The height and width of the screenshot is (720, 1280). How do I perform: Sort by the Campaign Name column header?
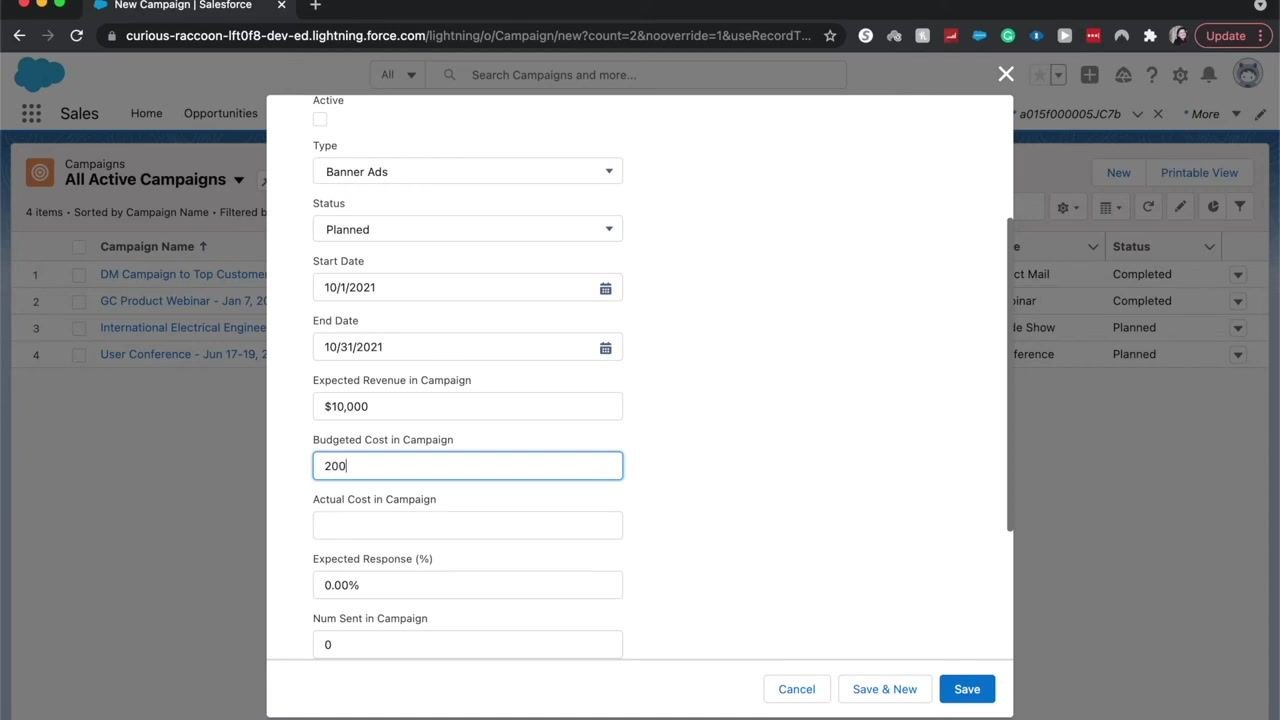[x=154, y=247]
